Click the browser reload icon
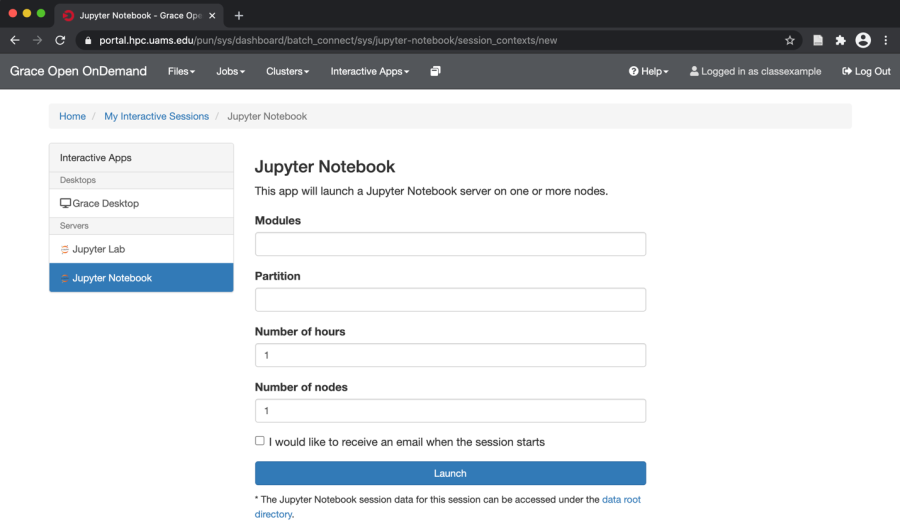 point(60,40)
